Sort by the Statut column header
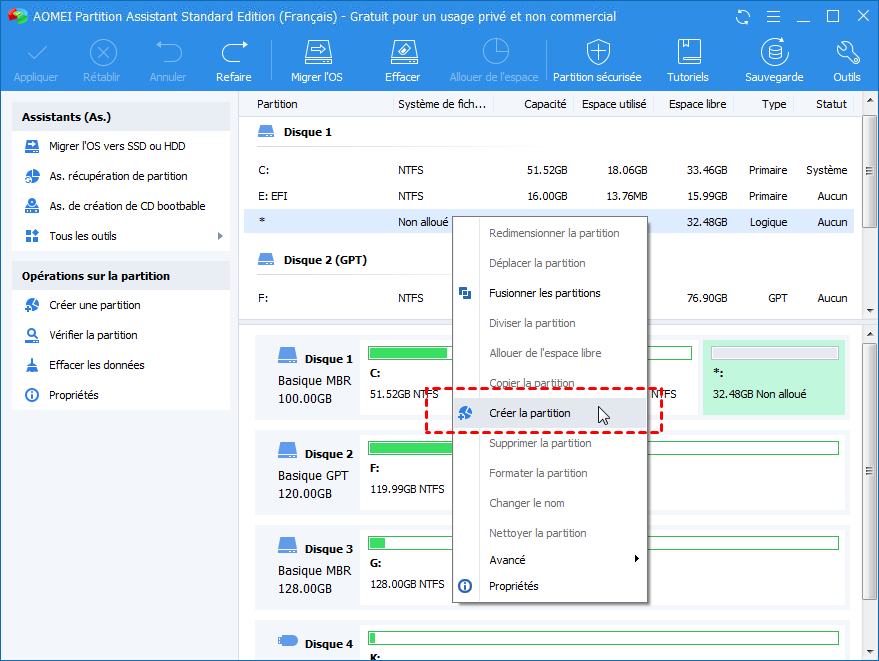 click(831, 104)
